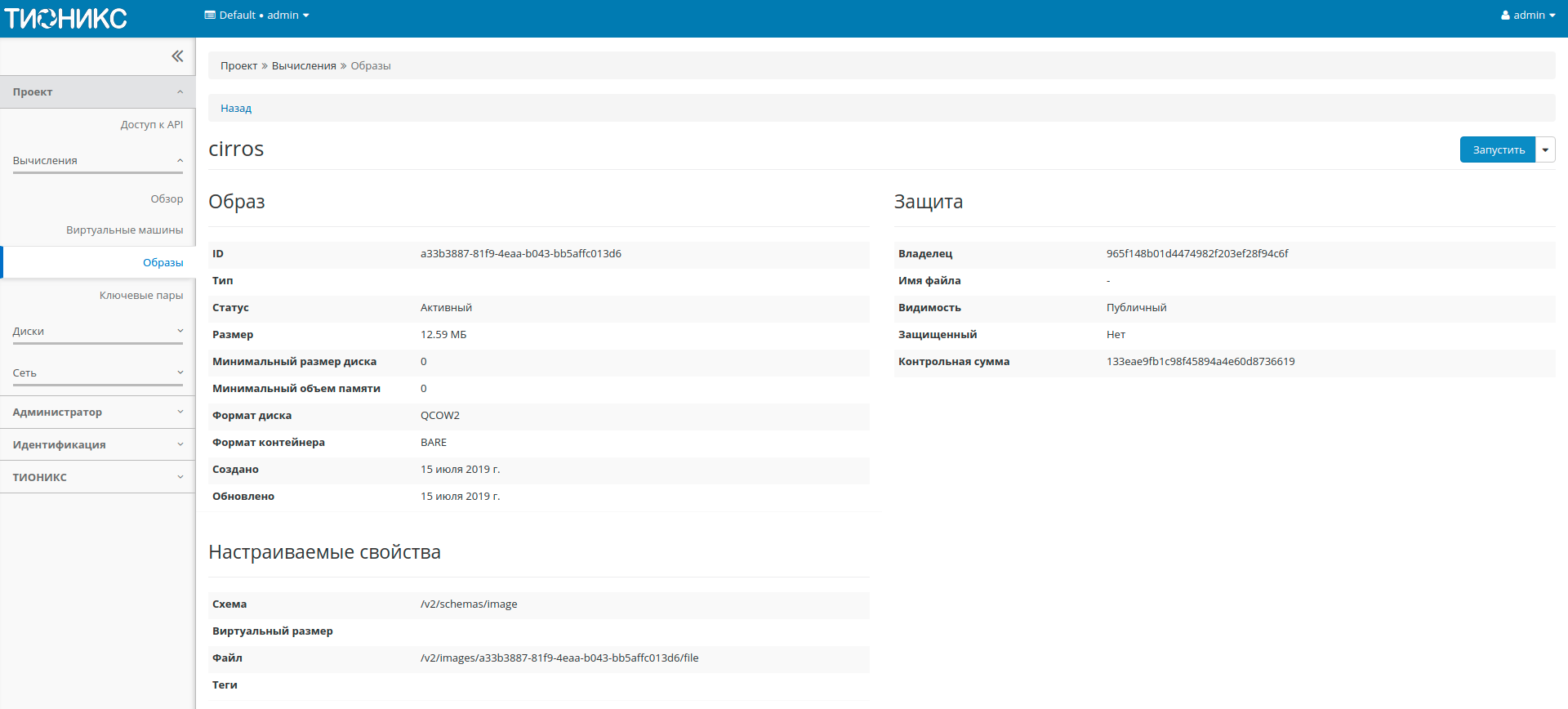Image resolution: width=1568 pixels, height=709 pixels.
Task: Click the Запустить button
Action: point(1498,150)
